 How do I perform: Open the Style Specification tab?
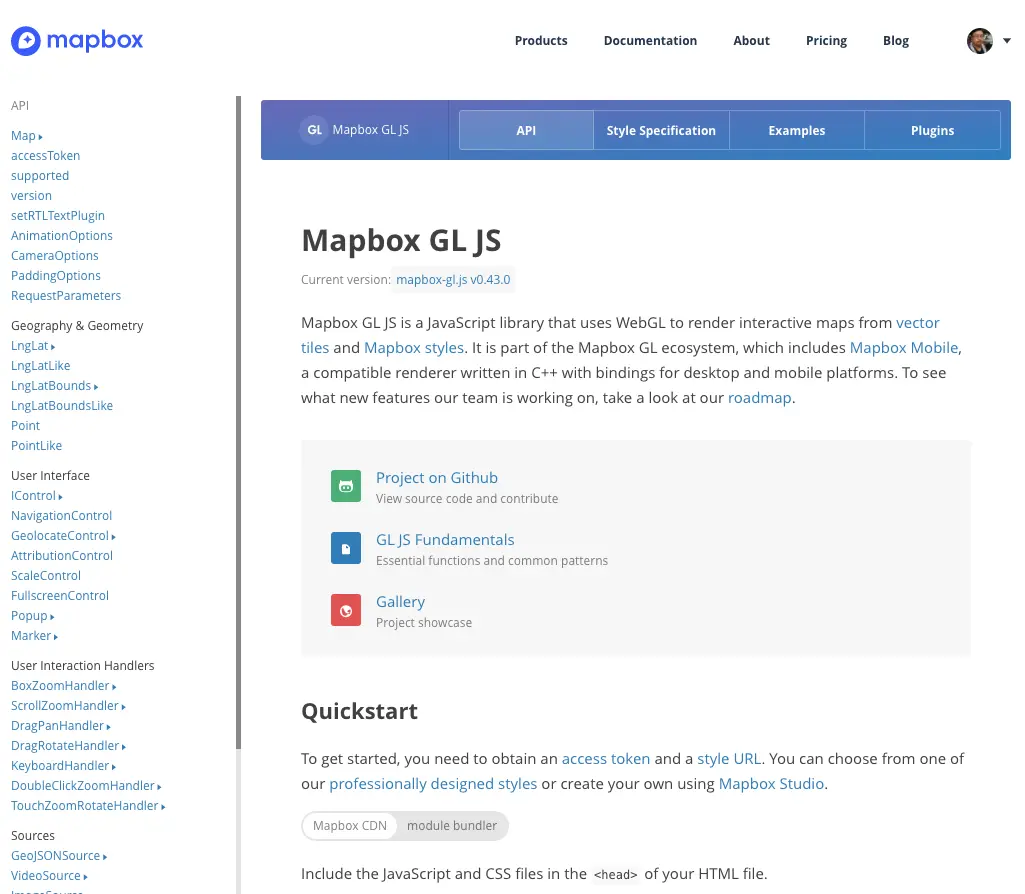tap(661, 130)
